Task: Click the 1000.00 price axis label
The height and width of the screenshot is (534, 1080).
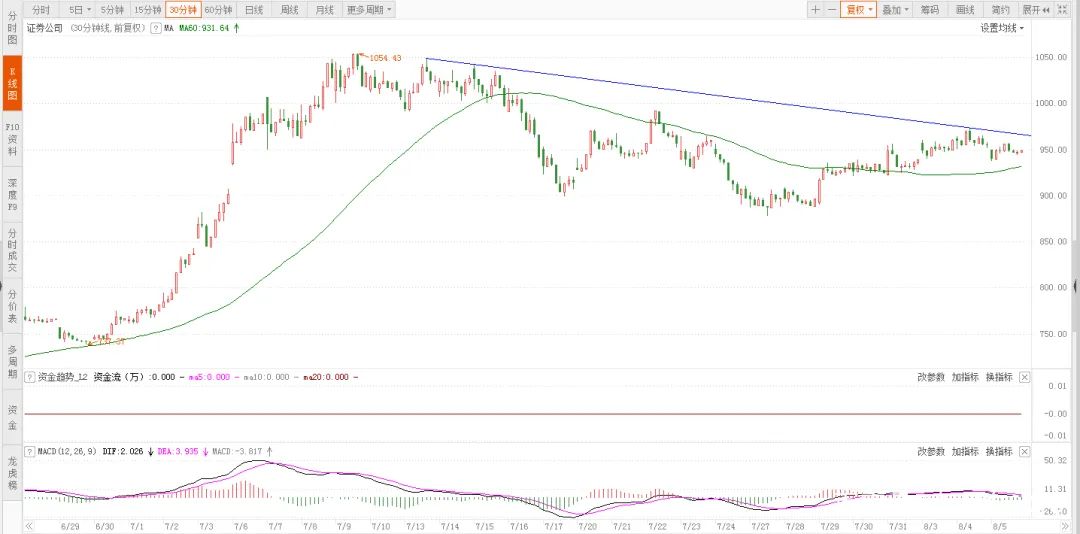Action: click(x=1053, y=103)
